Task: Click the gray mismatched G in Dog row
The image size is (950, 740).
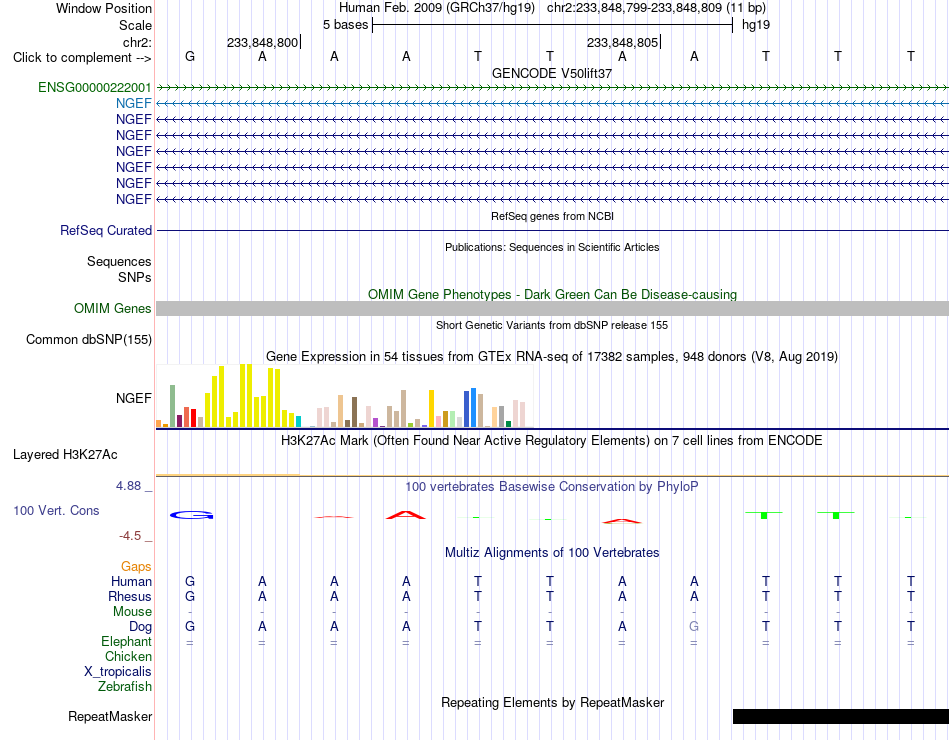Action: pos(694,627)
